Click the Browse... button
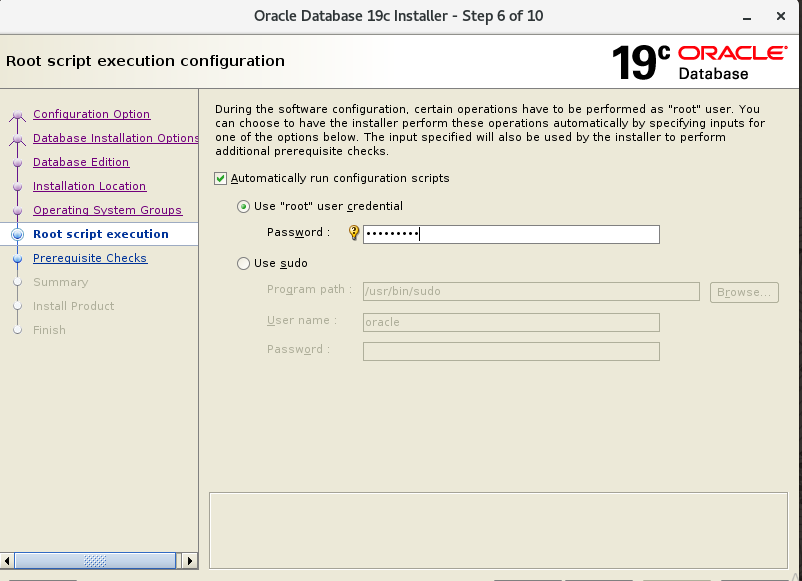802x581 pixels. (744, 293)
